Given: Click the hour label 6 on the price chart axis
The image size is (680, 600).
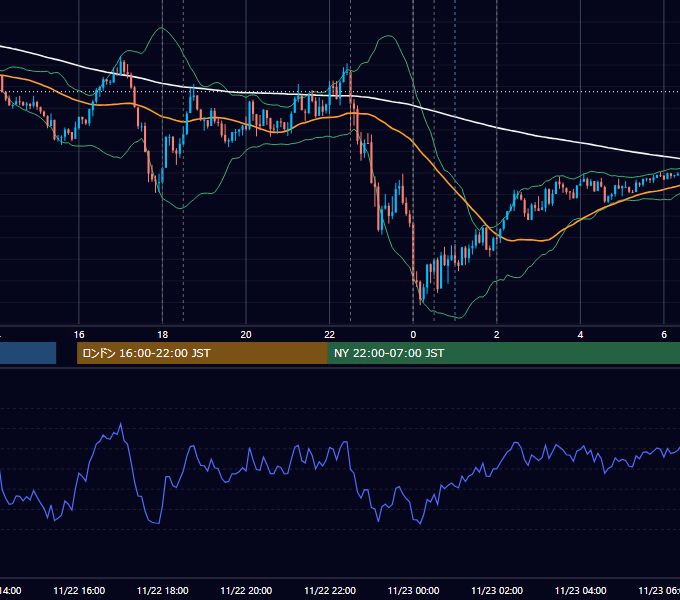Looking at the screenshot, I should tap(664, 335).
